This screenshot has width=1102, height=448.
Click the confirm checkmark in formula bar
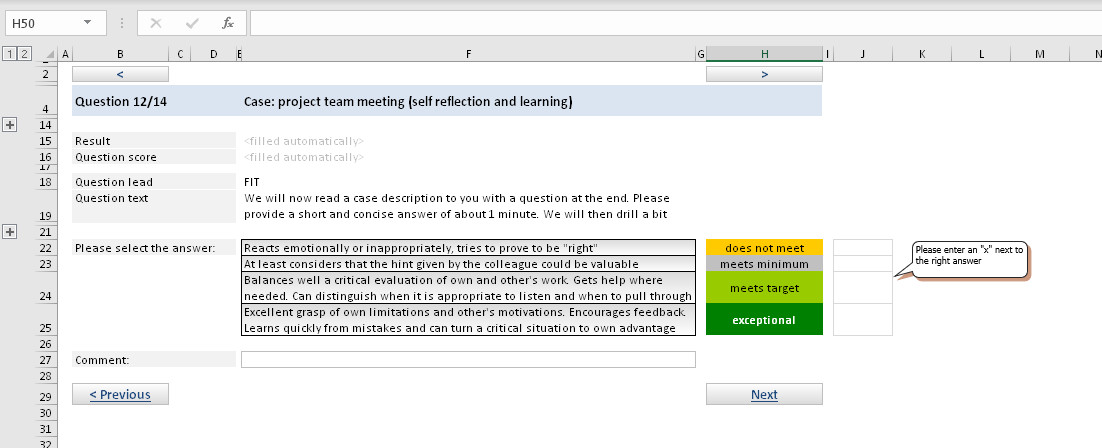192,23
